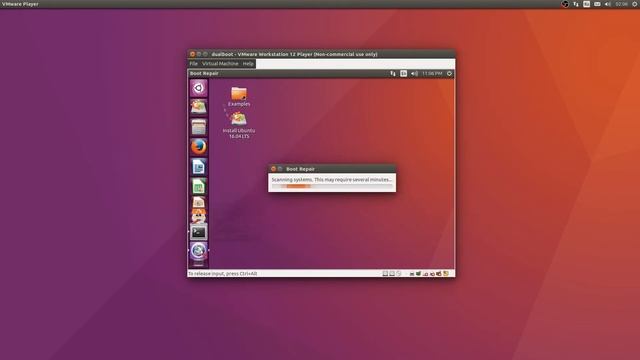Image resolution: width=640 pixels, height=360 pixels.
Task: Open the Files manager in guest launcher
Action: (199, 127)
